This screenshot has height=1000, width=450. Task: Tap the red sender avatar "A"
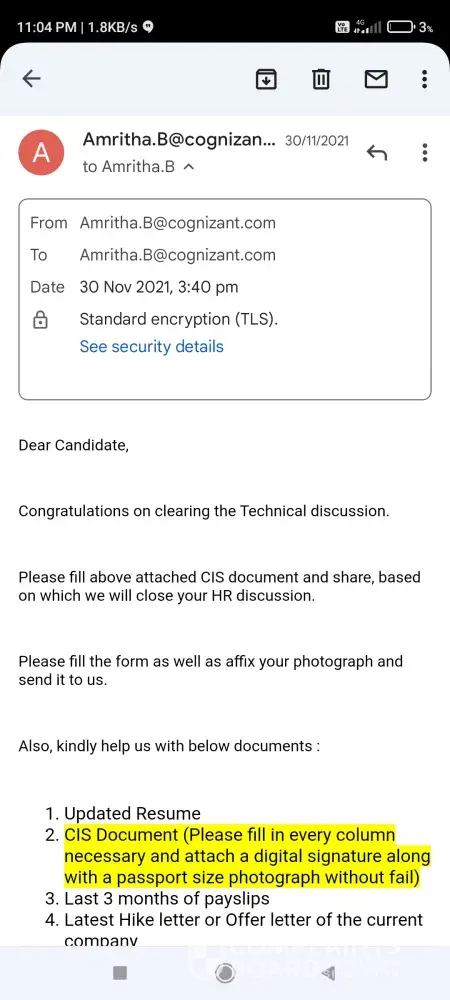[41, 153]
